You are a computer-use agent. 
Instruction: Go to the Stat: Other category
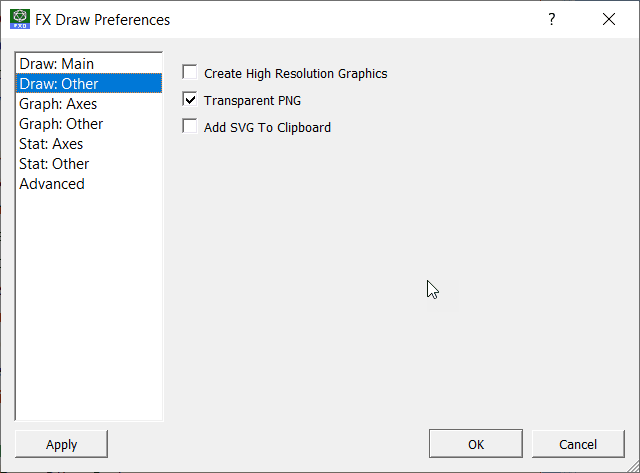89,164
